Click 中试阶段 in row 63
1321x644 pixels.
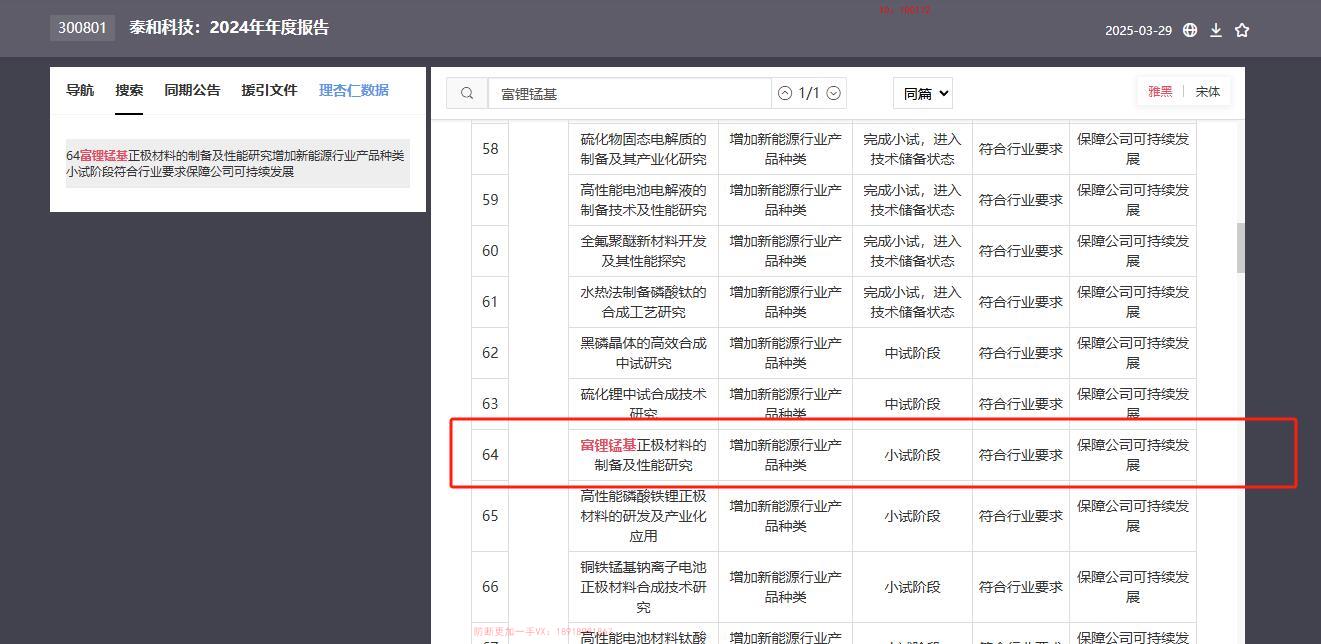point(912,403)
